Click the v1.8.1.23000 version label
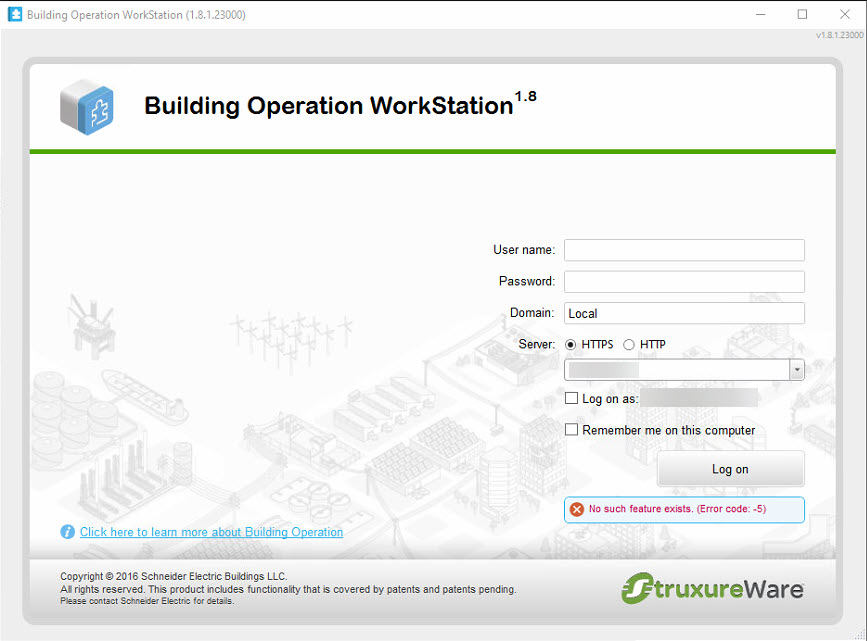 (839, 35)
